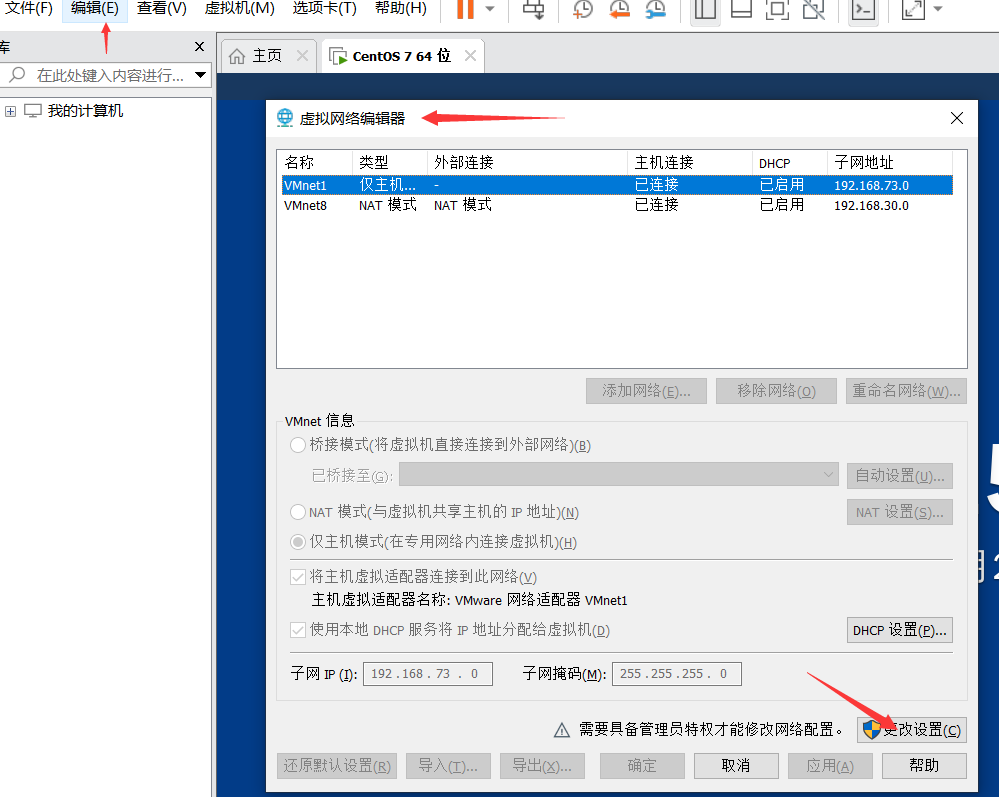This screenshot has height=797, width=999.
Task: Open the 查看(V) menu
Action: pos(162,8)
